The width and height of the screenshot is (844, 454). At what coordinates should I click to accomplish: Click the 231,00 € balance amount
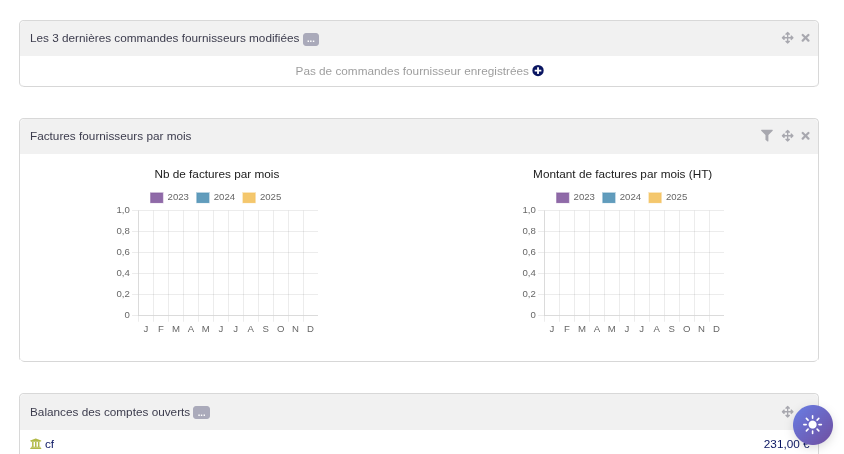tap(782, 444)
